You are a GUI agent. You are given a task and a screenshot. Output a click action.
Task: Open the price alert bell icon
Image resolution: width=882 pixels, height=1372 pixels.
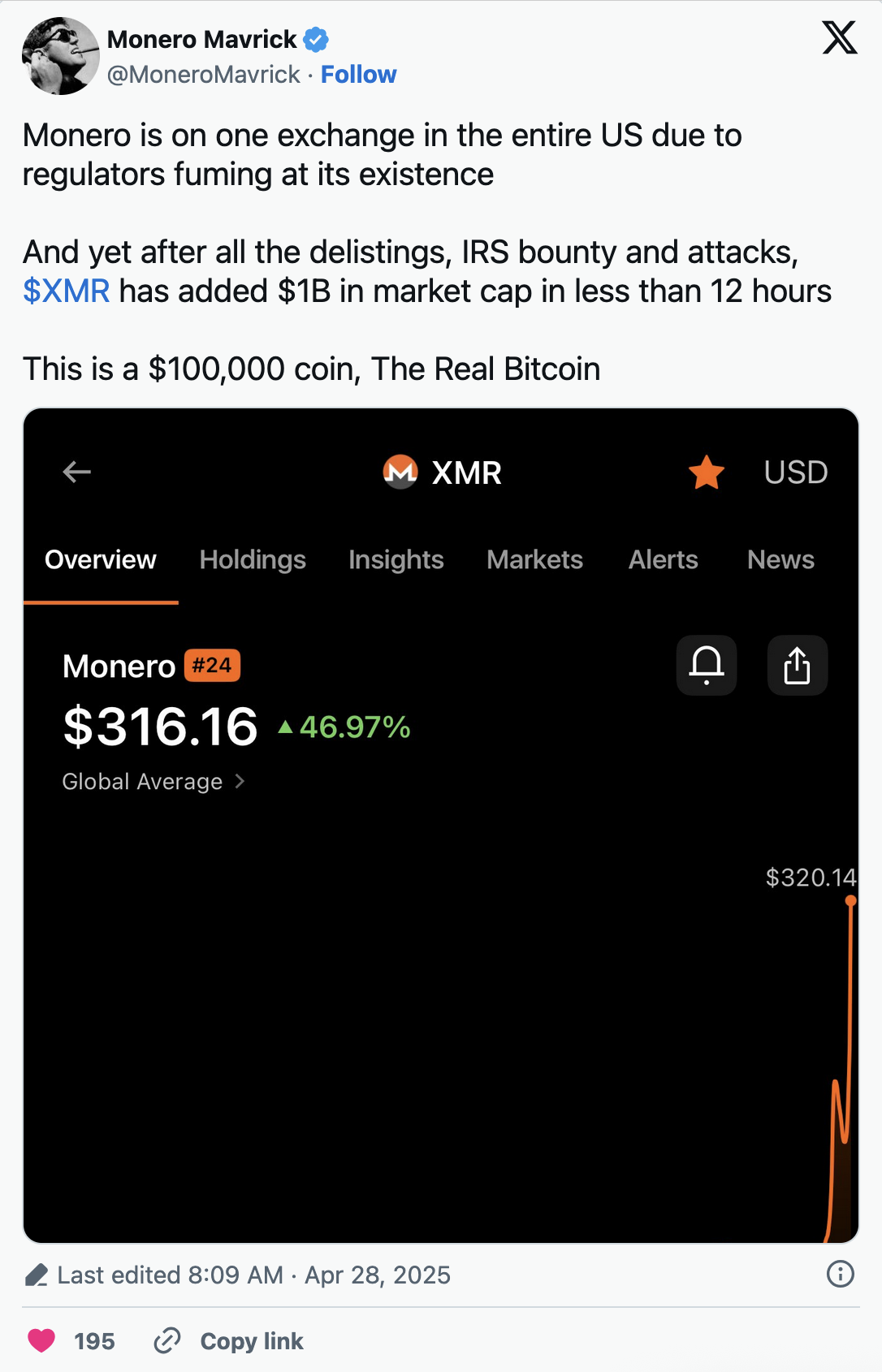pos(707,666)
